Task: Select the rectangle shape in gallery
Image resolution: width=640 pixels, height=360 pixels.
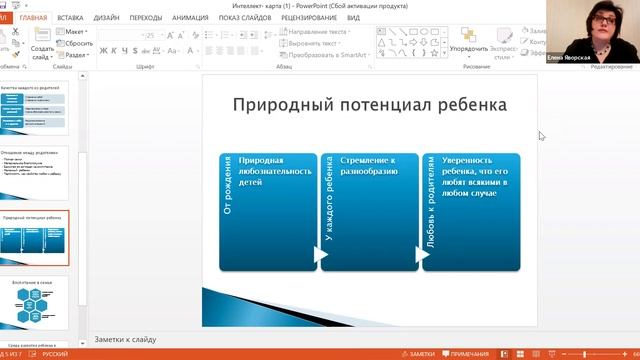Action: pos(413,31)
